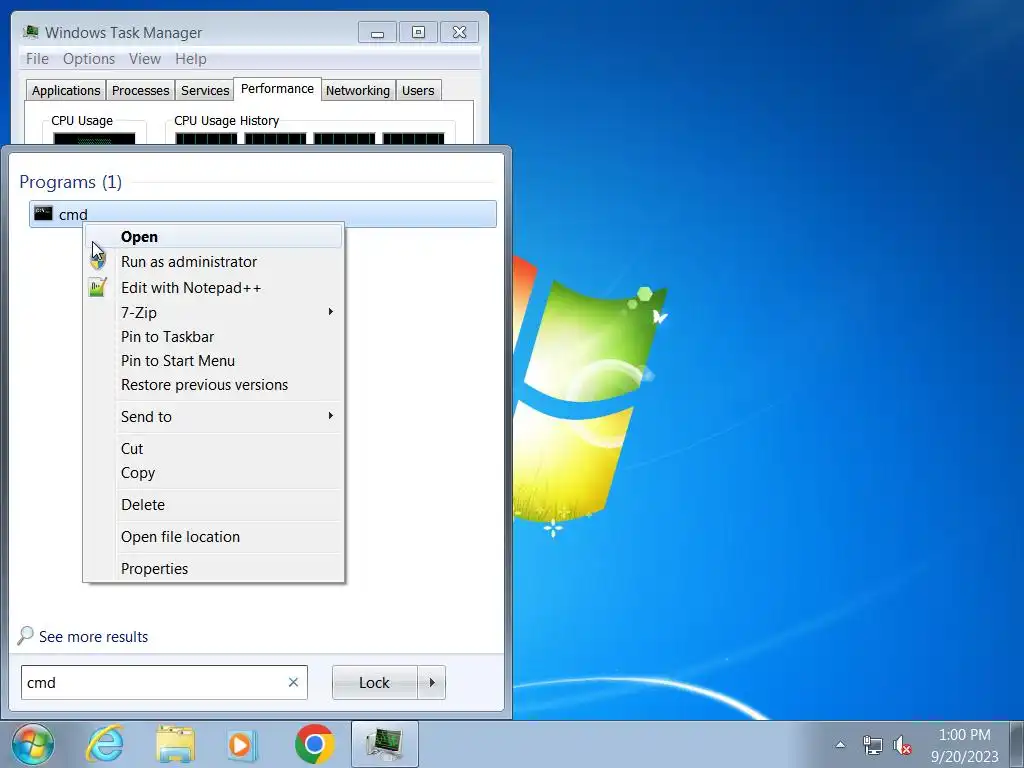
Task: Open Task Manager View menu
Action: pyautogui.click(x=145, y=59)
